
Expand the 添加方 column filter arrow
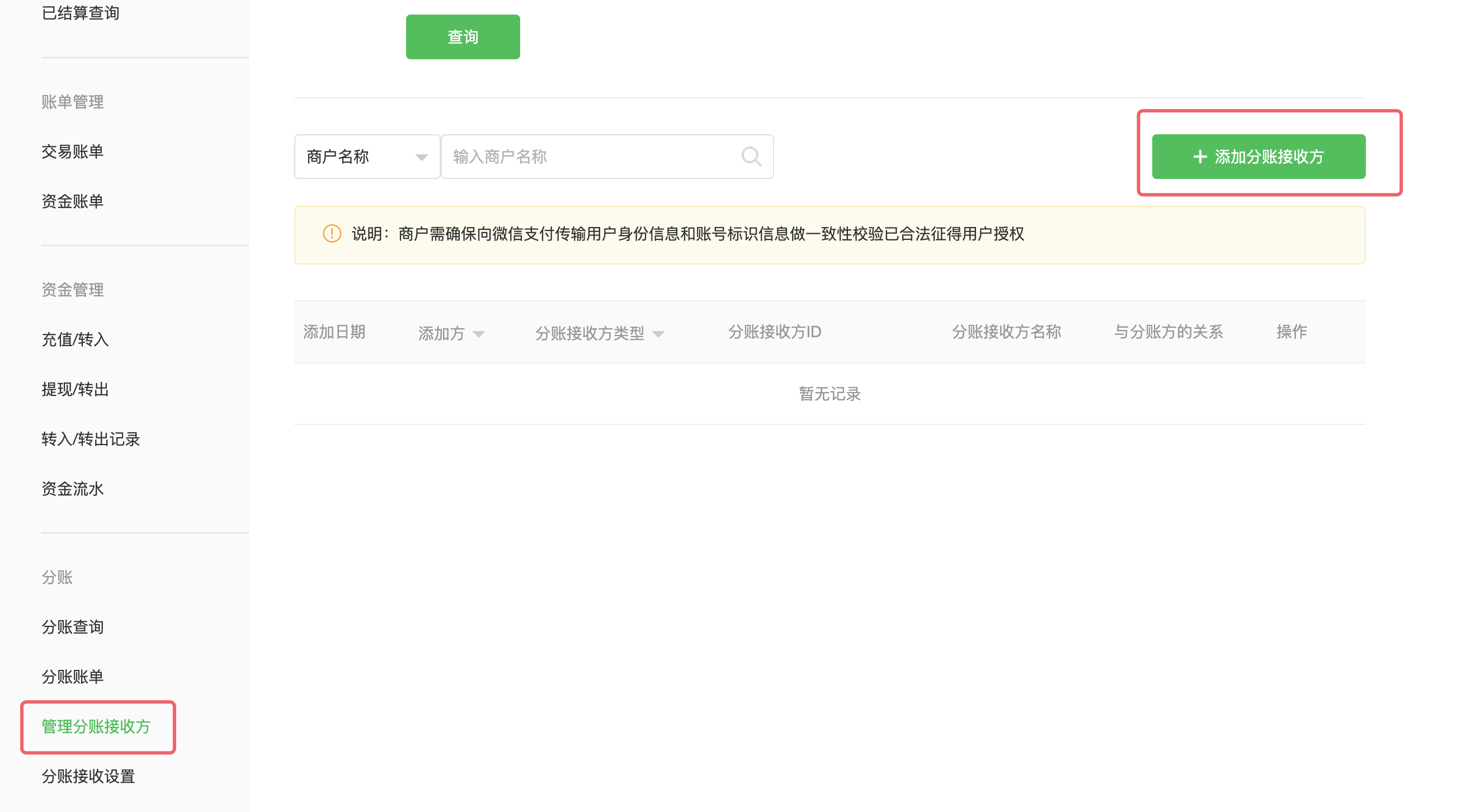[x=479, y=334]
